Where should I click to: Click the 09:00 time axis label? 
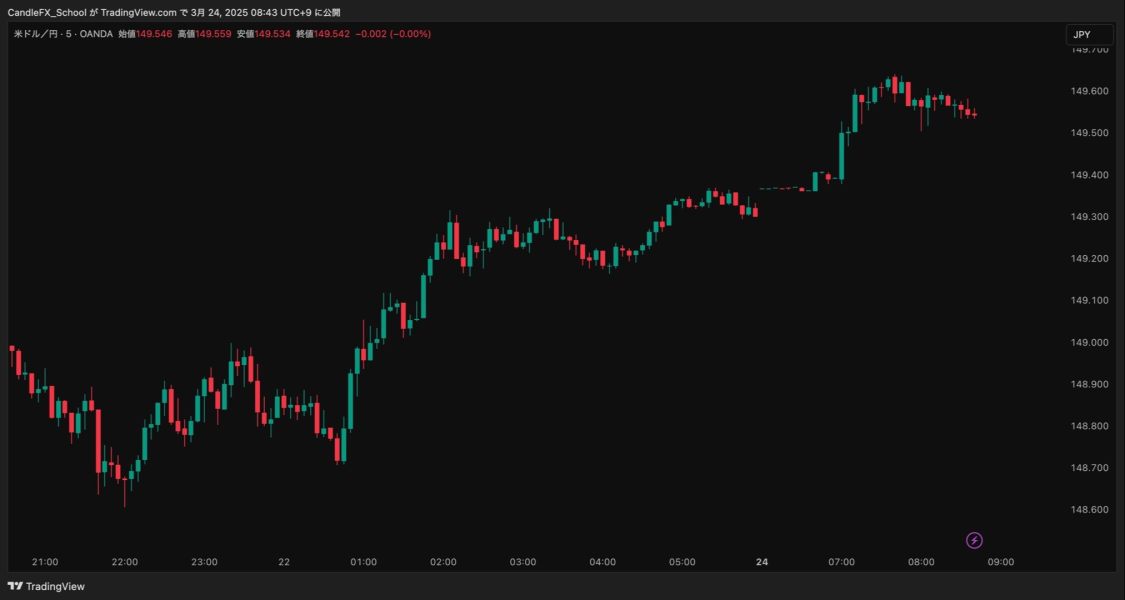(1001, 562)
